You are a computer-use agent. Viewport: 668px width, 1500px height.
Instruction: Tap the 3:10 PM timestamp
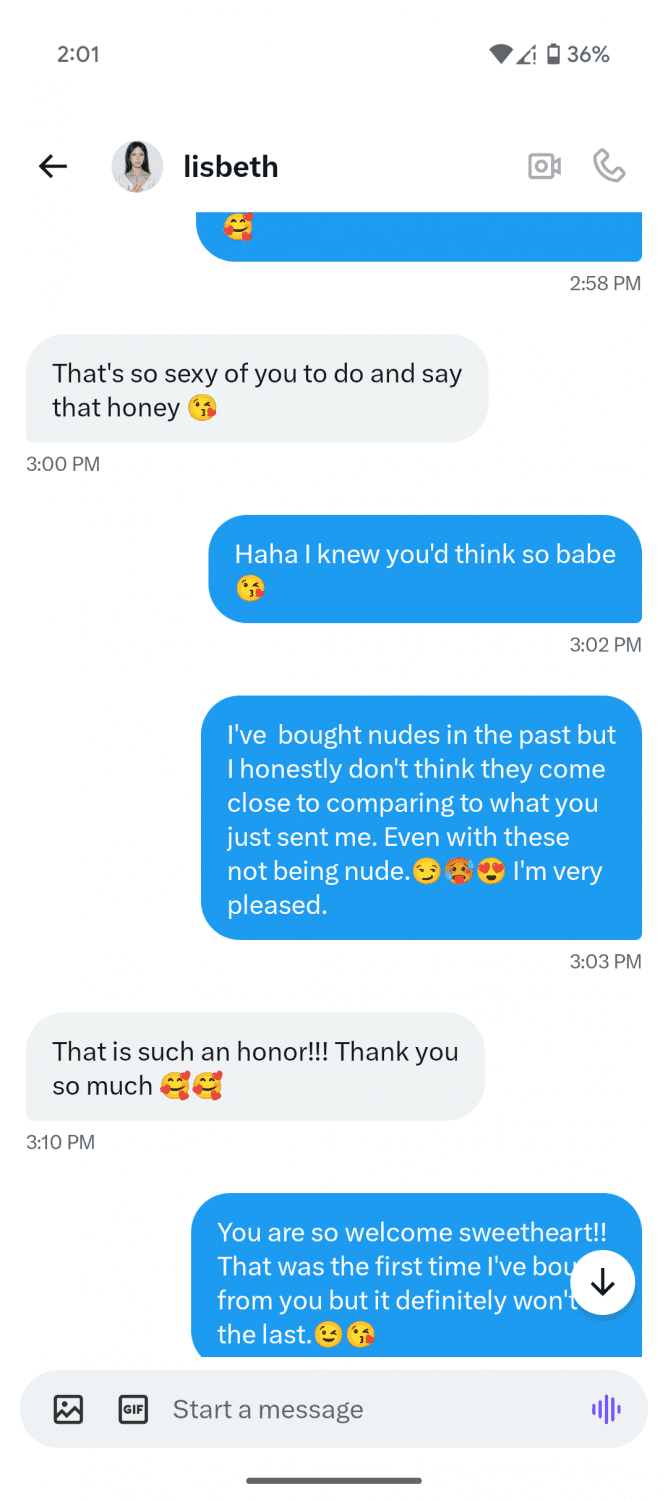tap(60, 1142)
